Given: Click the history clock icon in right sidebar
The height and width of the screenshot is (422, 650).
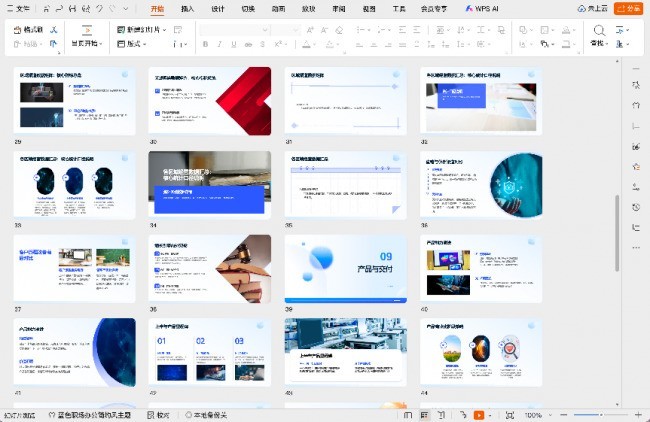Looking at the screenshot, I should pos(636,207).
